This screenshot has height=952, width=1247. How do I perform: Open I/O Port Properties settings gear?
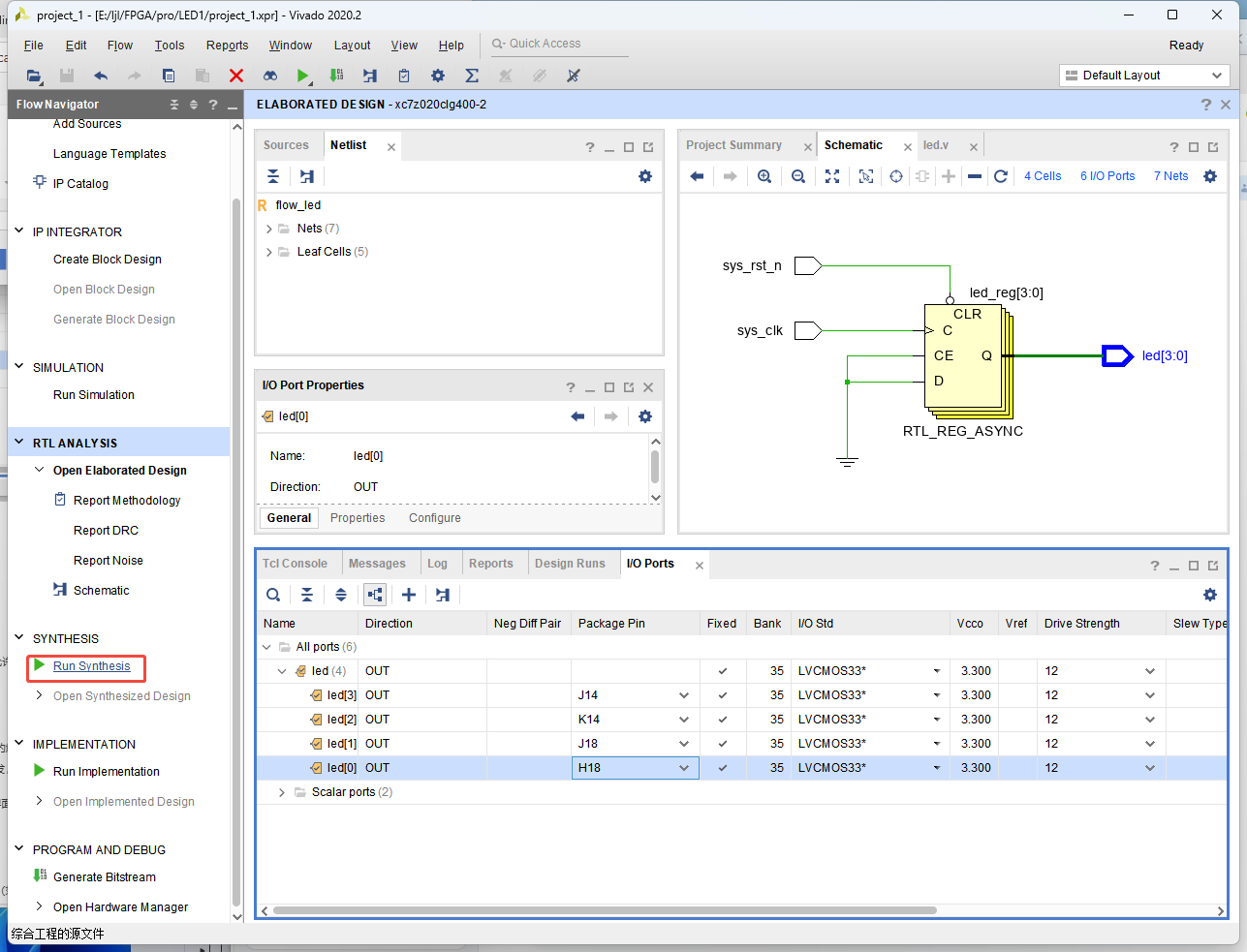pos(645,416)
